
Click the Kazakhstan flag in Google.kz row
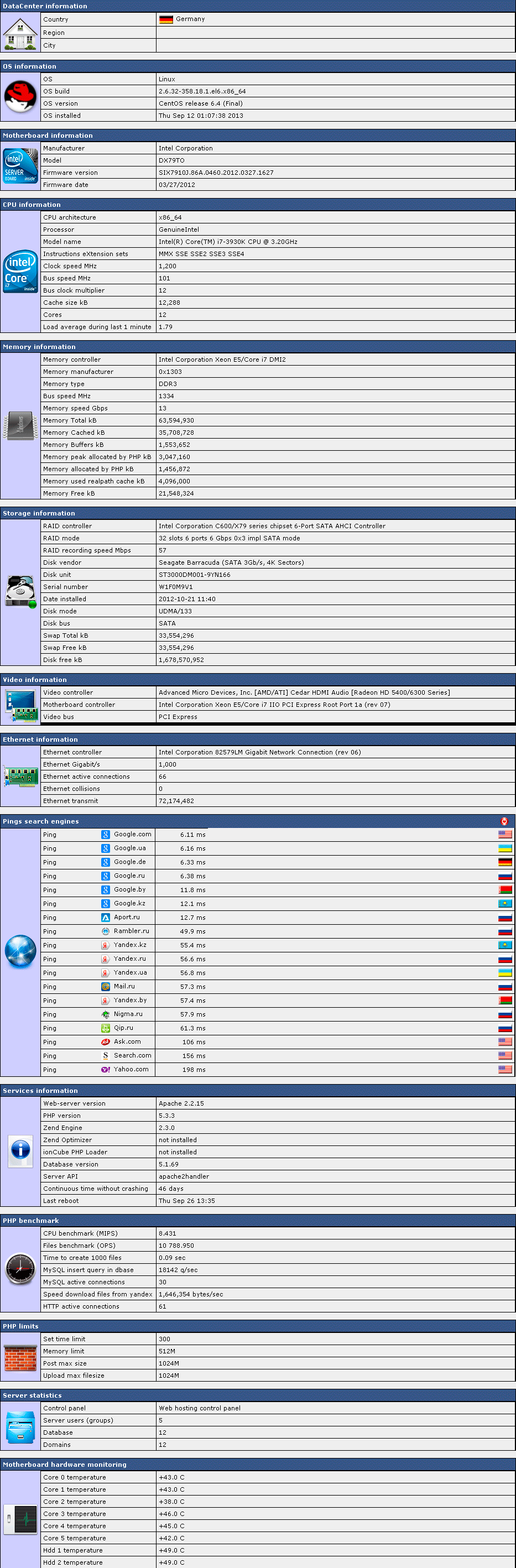[505, 904]
